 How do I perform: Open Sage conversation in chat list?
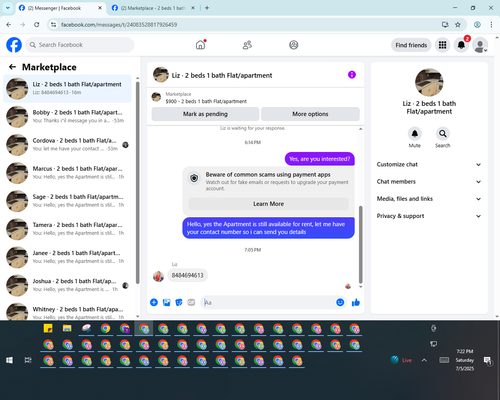[68, 201]
